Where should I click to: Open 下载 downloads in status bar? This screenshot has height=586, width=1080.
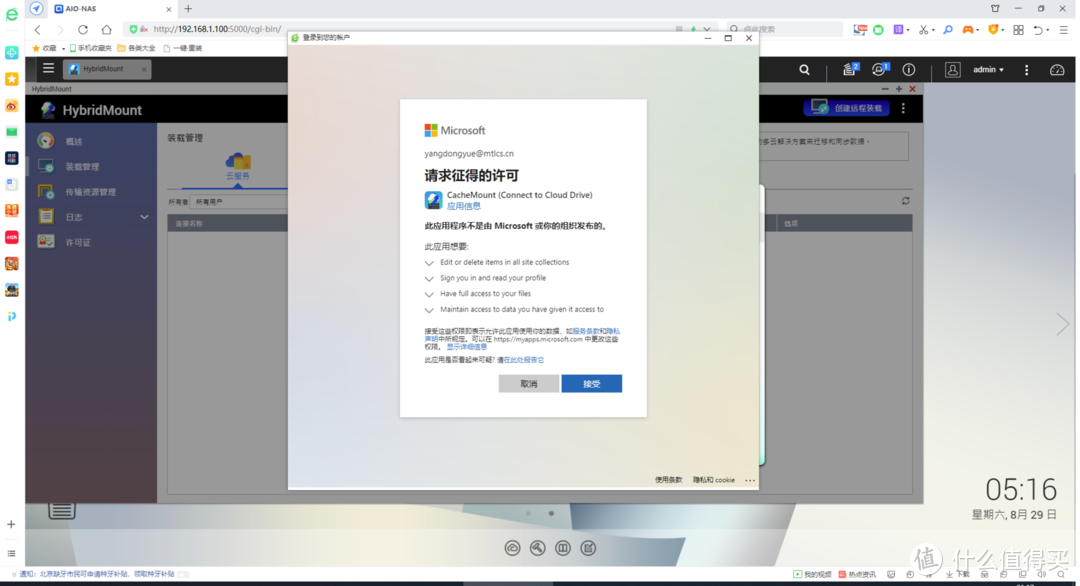(958, 574)
